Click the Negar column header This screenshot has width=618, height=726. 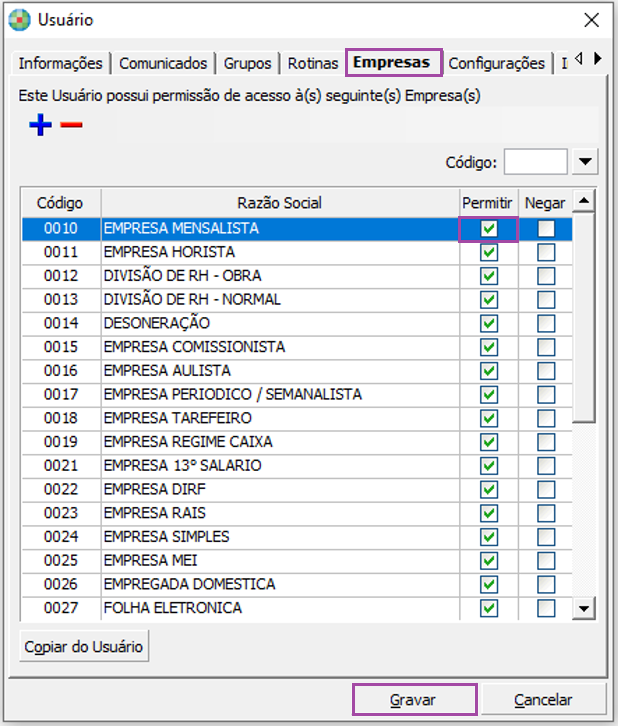(545, 203)
